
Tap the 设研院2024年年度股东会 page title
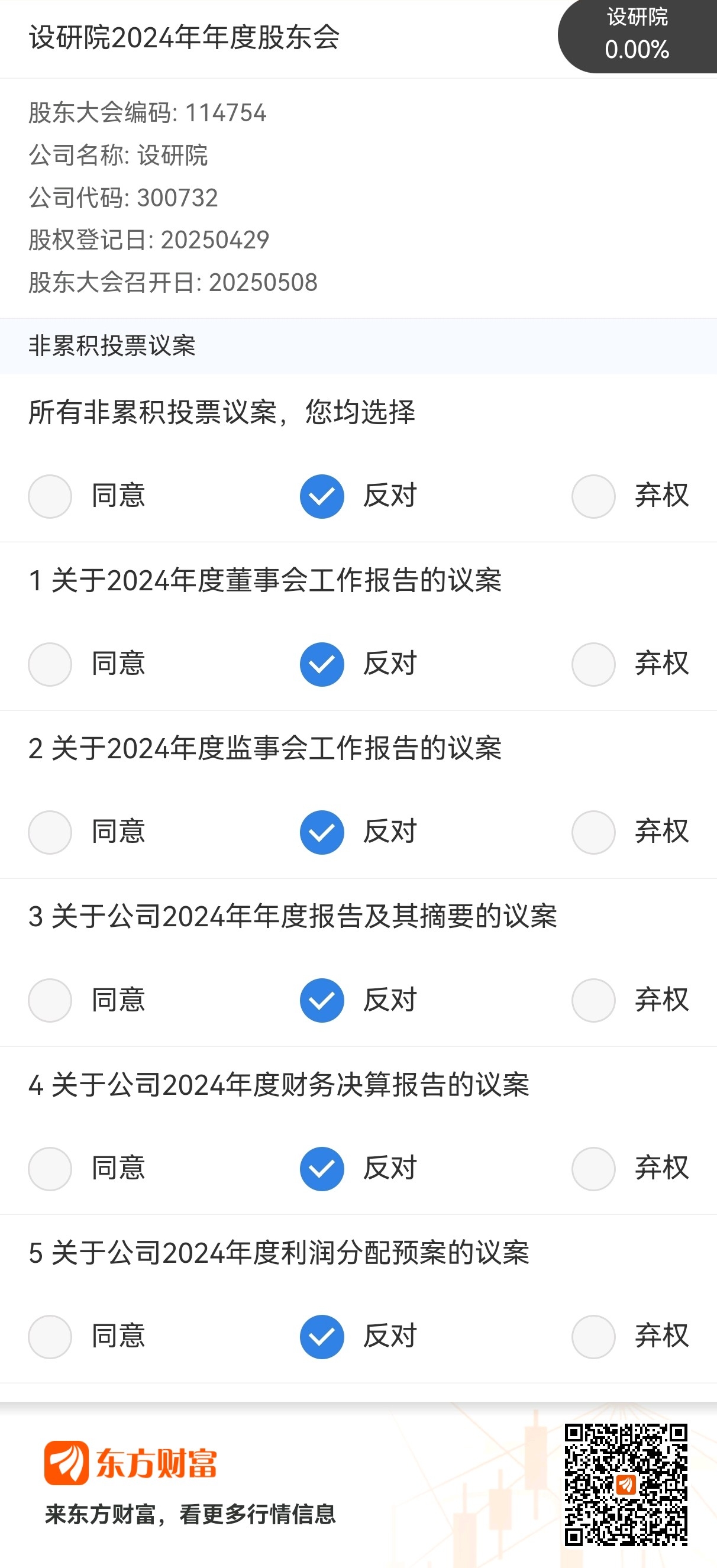click(x=184, y=38)
